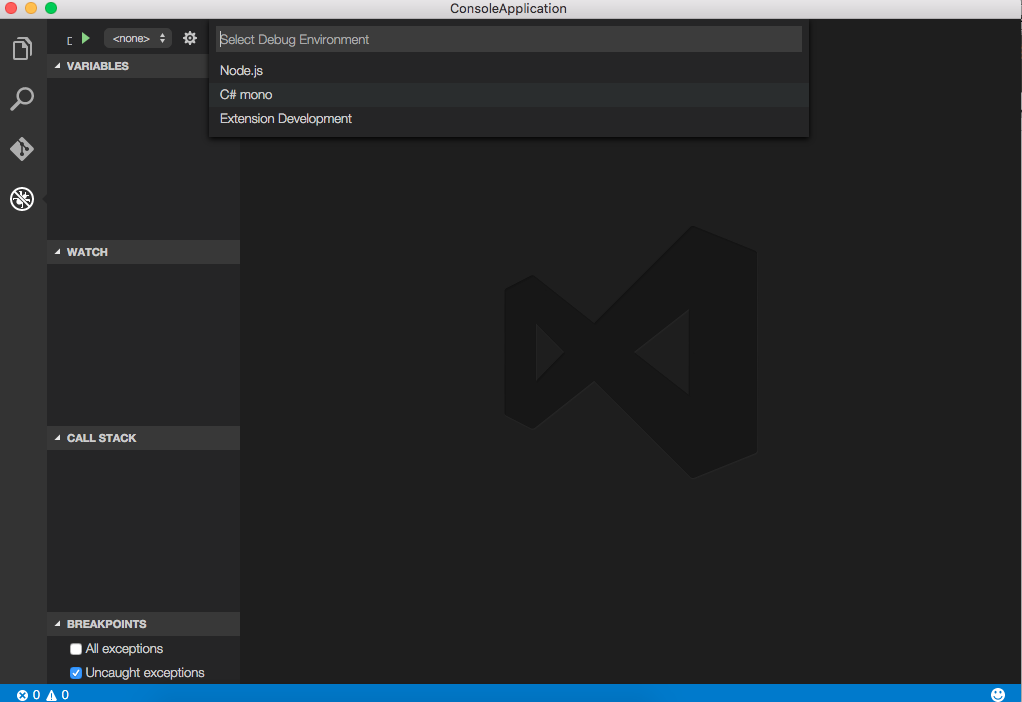
Task: Choose Node.js debug environment
Action: tap(508, 70)
